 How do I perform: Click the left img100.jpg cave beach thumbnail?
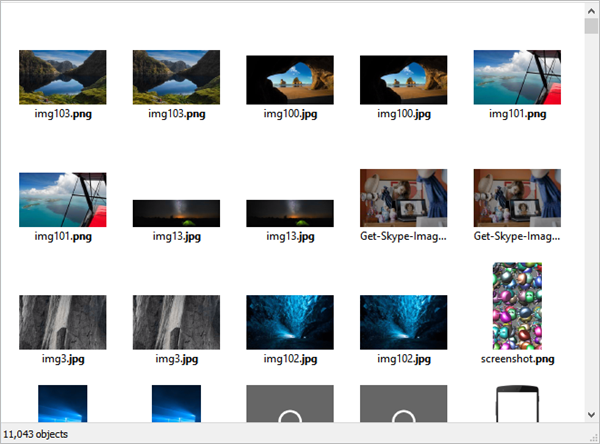[290, 80]
